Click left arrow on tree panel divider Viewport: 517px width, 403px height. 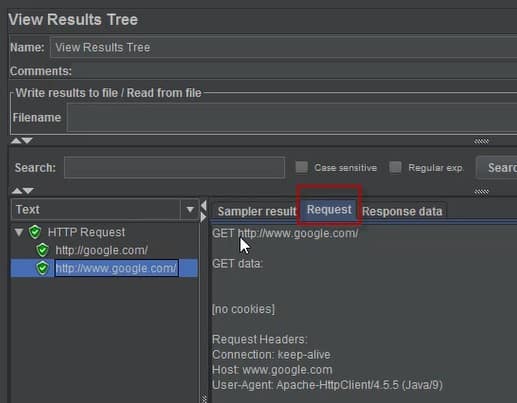pyautogui.click(x=204, y=206)
